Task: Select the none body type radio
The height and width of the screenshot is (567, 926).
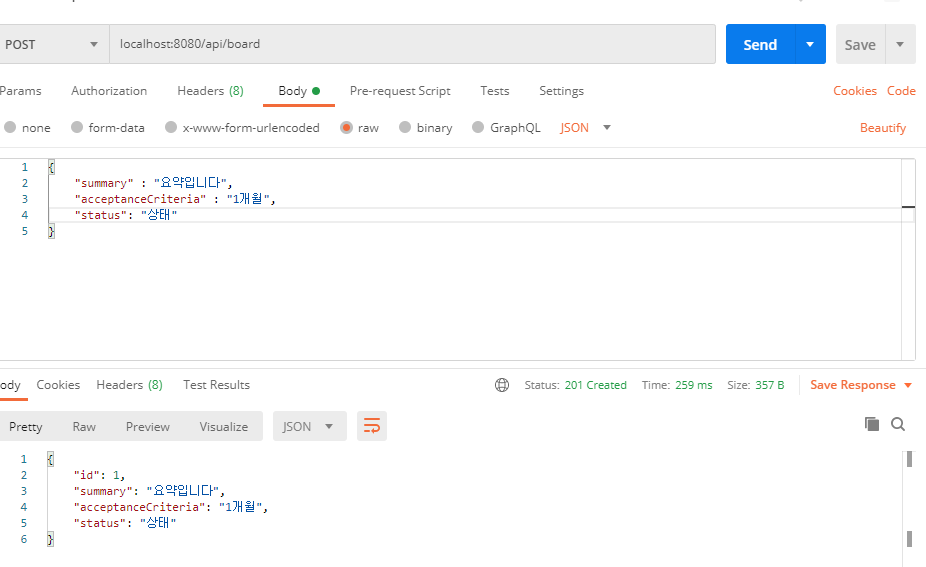Action: point(10,128)
